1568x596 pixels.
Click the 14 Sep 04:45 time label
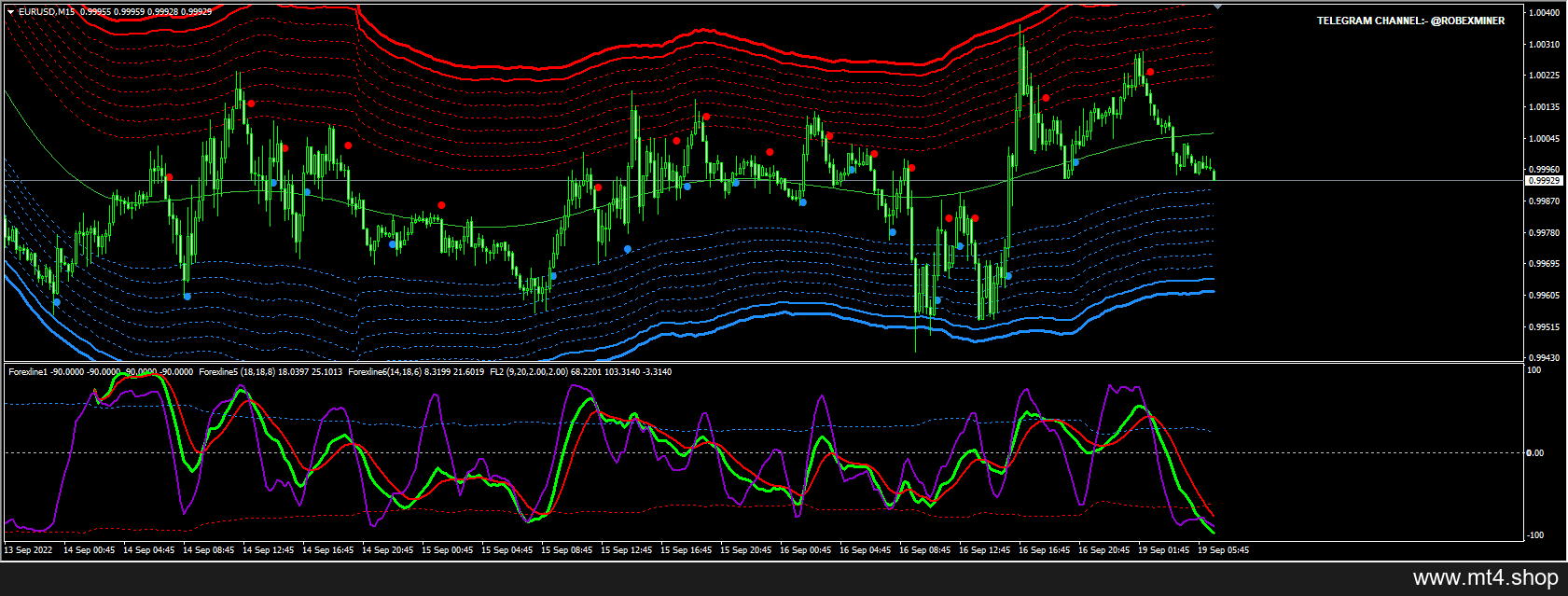point(148,550)
